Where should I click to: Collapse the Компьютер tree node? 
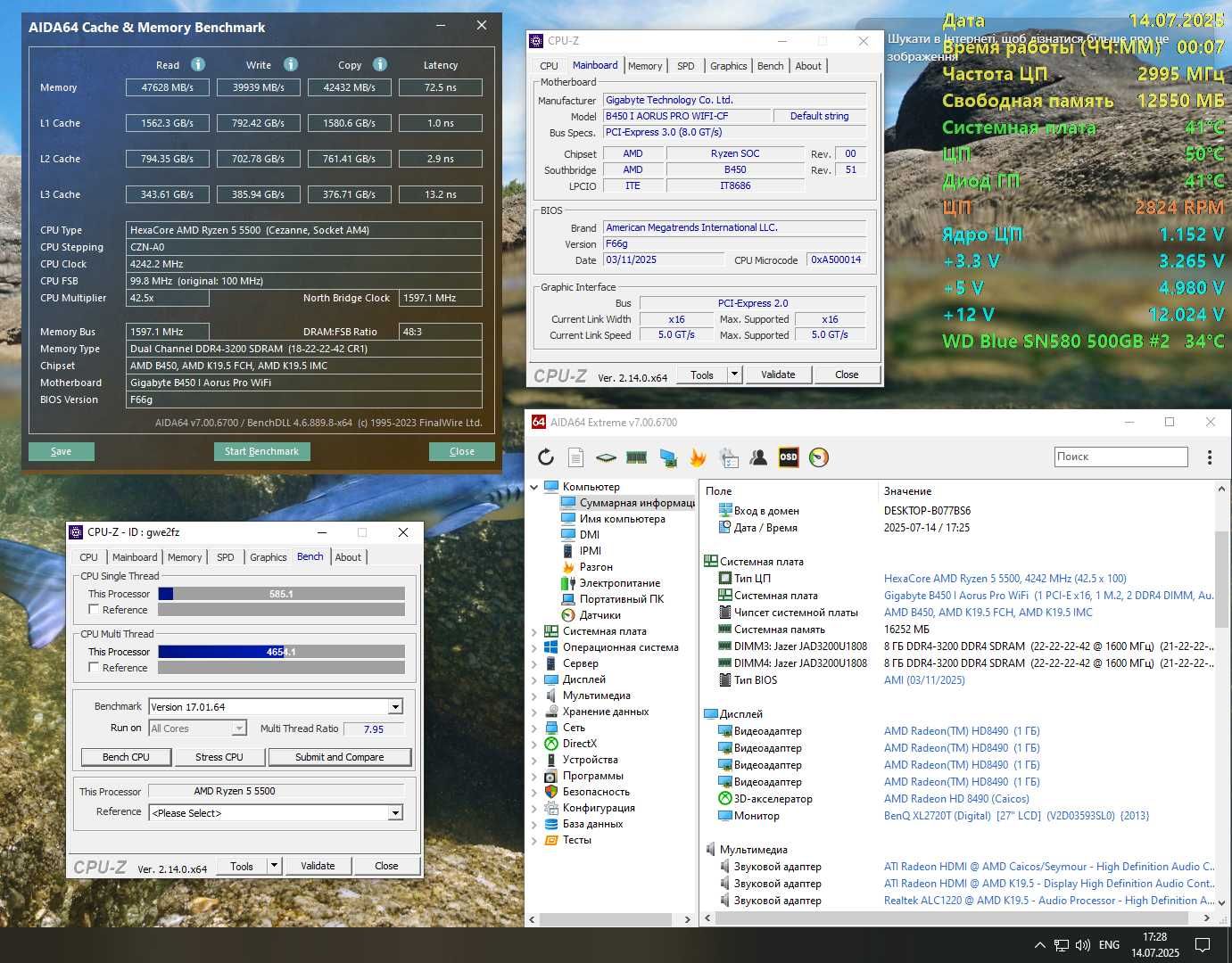(x=534, y=487)
